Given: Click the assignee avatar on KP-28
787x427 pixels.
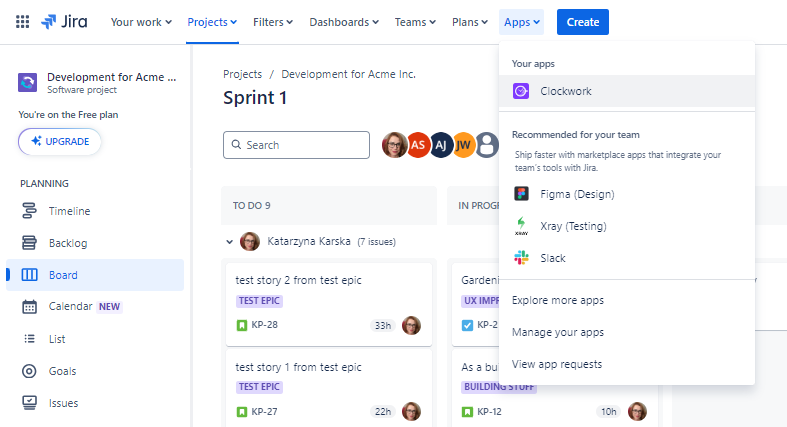Looking at the screenshot, I should tap(412, 326).
